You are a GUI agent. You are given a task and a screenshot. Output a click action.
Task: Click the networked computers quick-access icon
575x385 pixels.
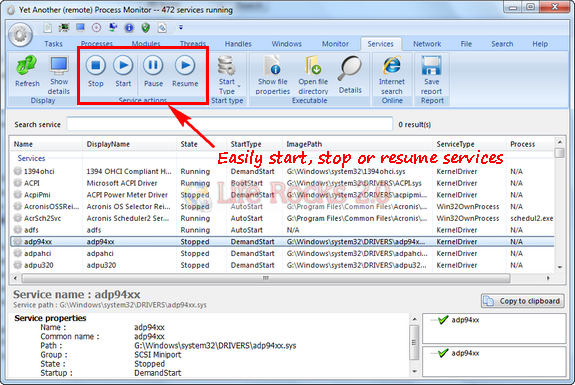pos(113,28)
